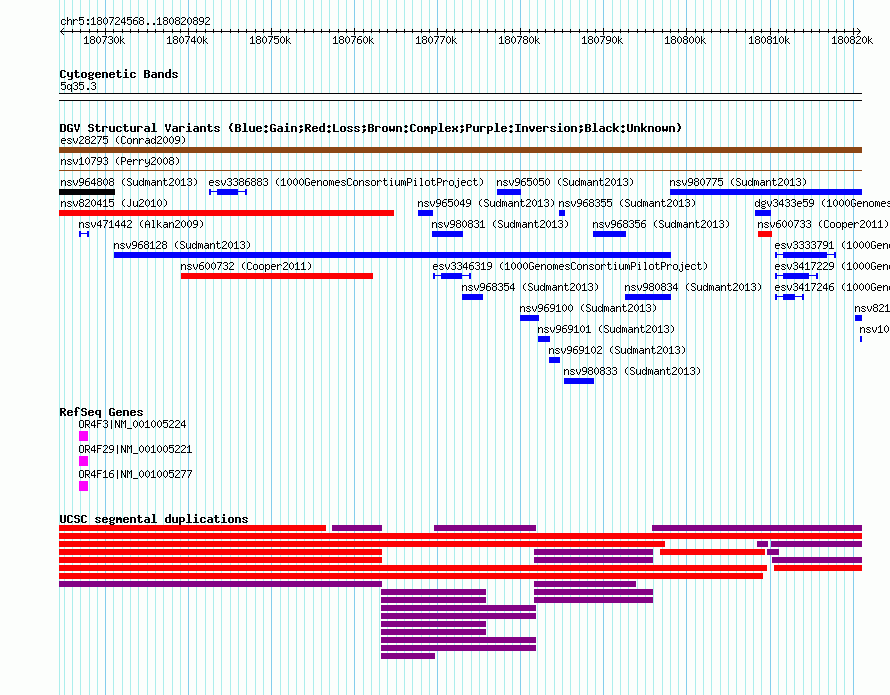The width and height of the screenshot is (890, 695).
Task: Click the chr5:180724568..180820892 coordinate text
Action: tap(135, 21)
